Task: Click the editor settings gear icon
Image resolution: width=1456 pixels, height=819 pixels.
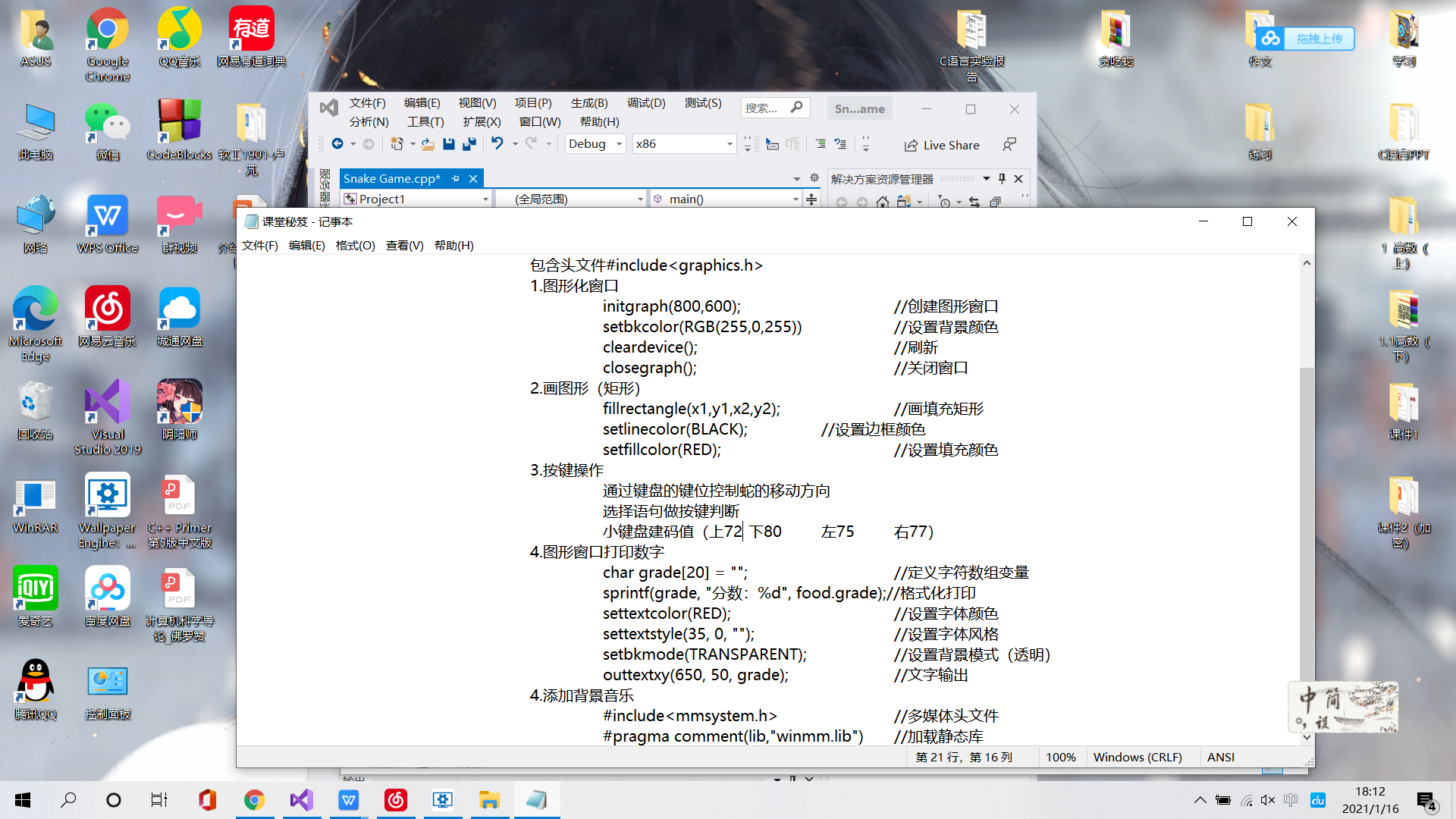Action: (x=814, y=178)
